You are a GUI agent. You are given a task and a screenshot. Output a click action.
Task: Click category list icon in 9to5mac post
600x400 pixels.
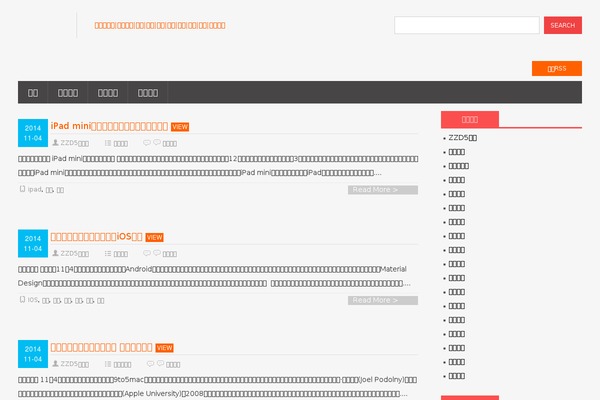tap(108, 364)
